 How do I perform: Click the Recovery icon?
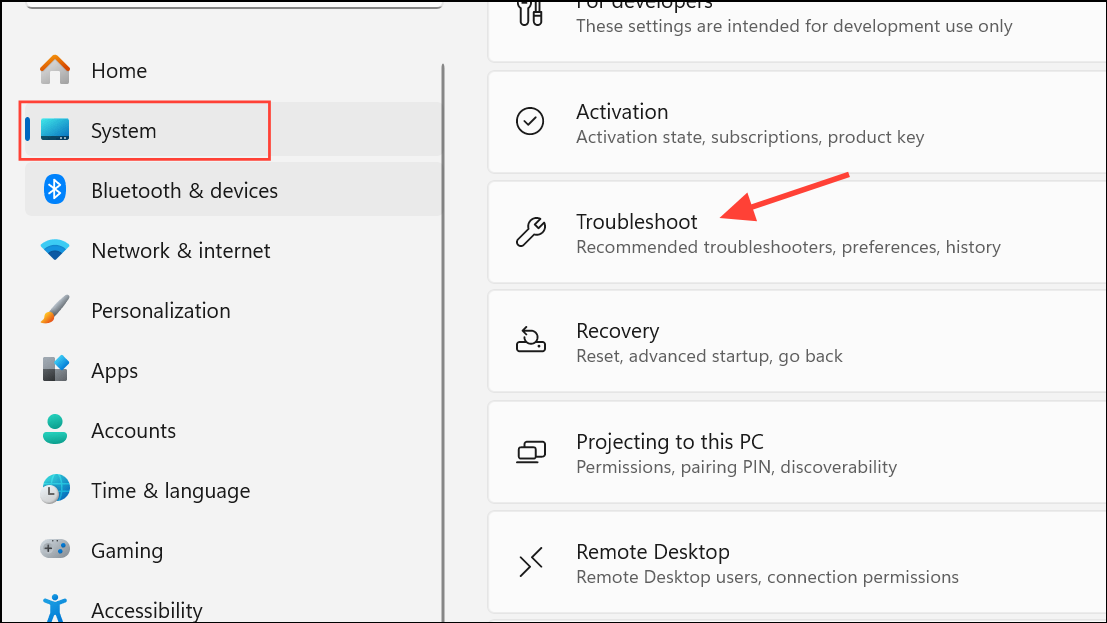[530, 341]
